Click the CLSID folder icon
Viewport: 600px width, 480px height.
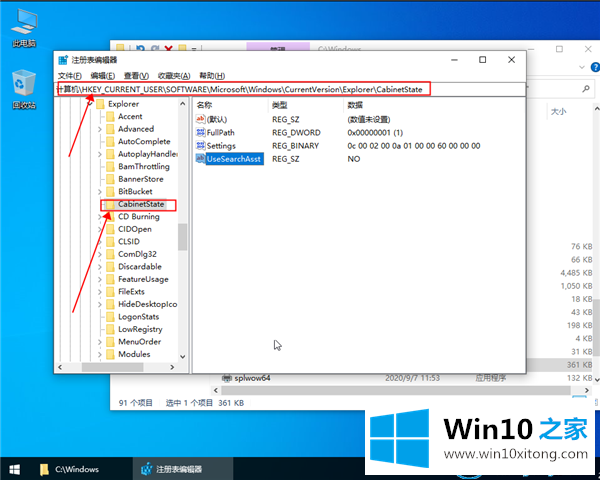110,242
